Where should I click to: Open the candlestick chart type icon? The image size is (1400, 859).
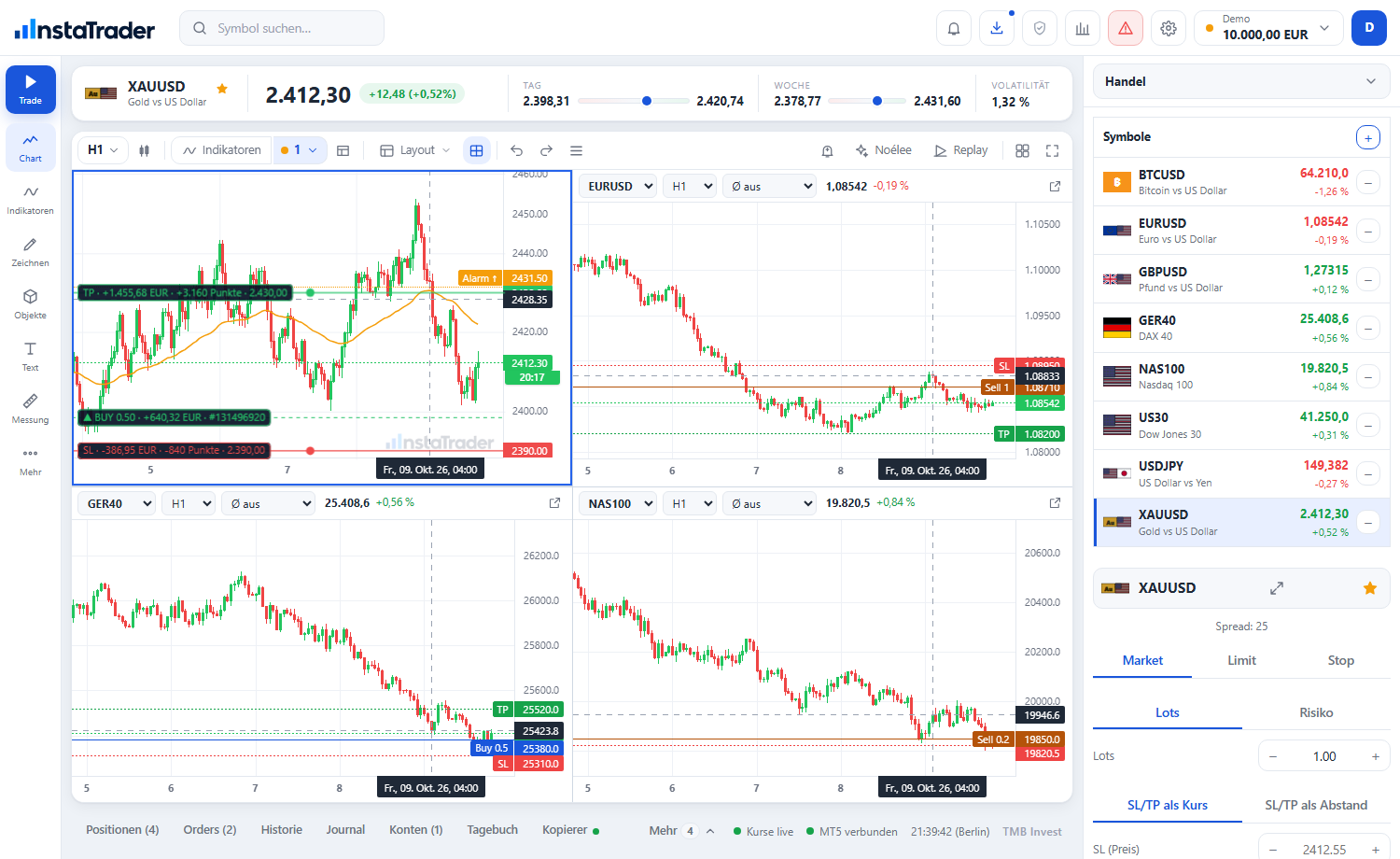point(144,150)
